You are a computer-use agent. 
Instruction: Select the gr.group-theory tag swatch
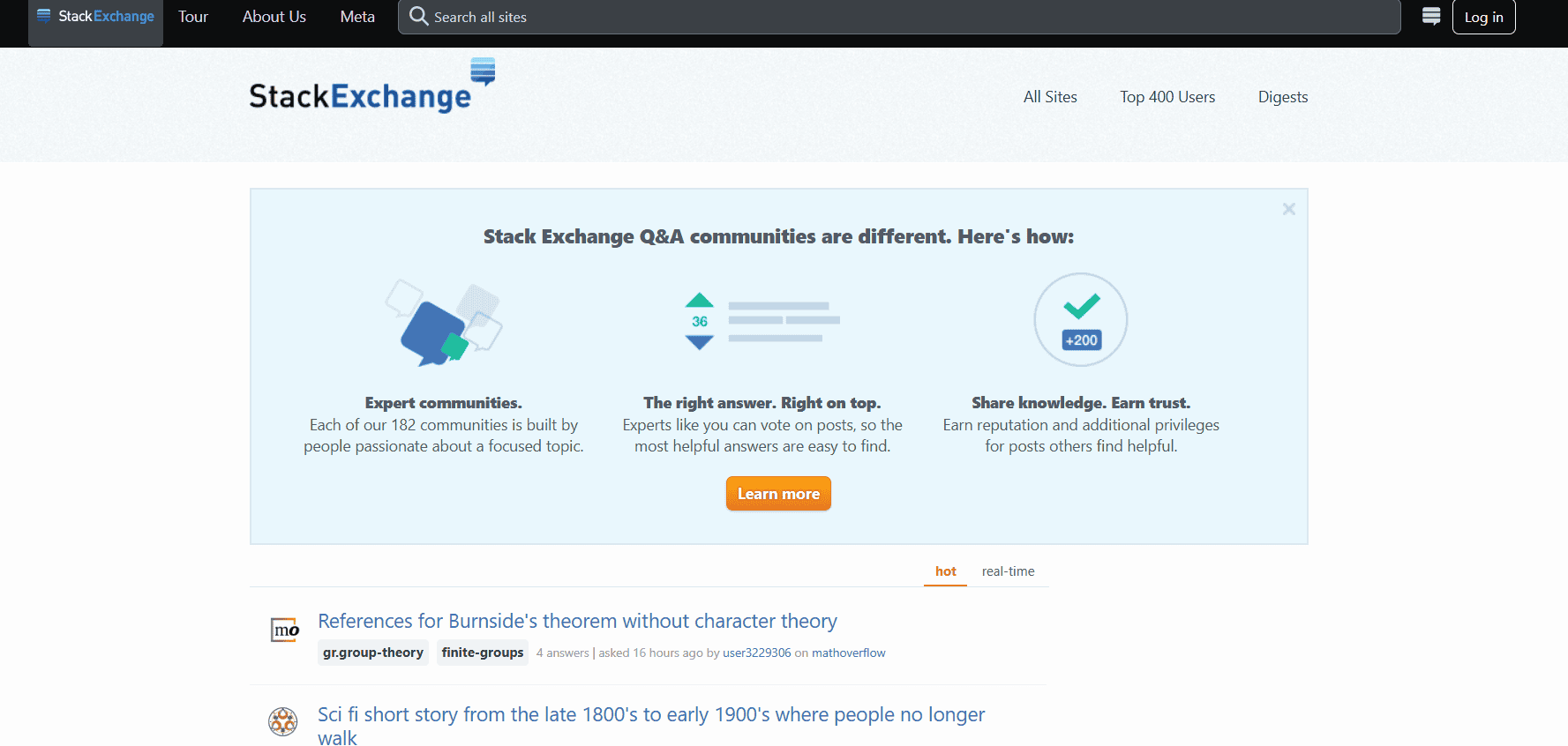tap(372, 652)
